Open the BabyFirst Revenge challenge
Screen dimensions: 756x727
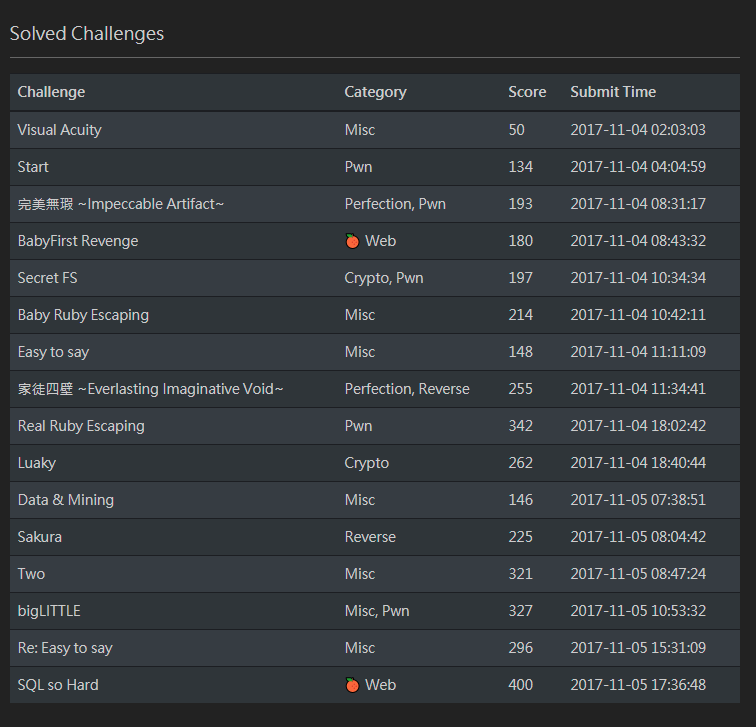pyautogui.click(x=78, y=241)
